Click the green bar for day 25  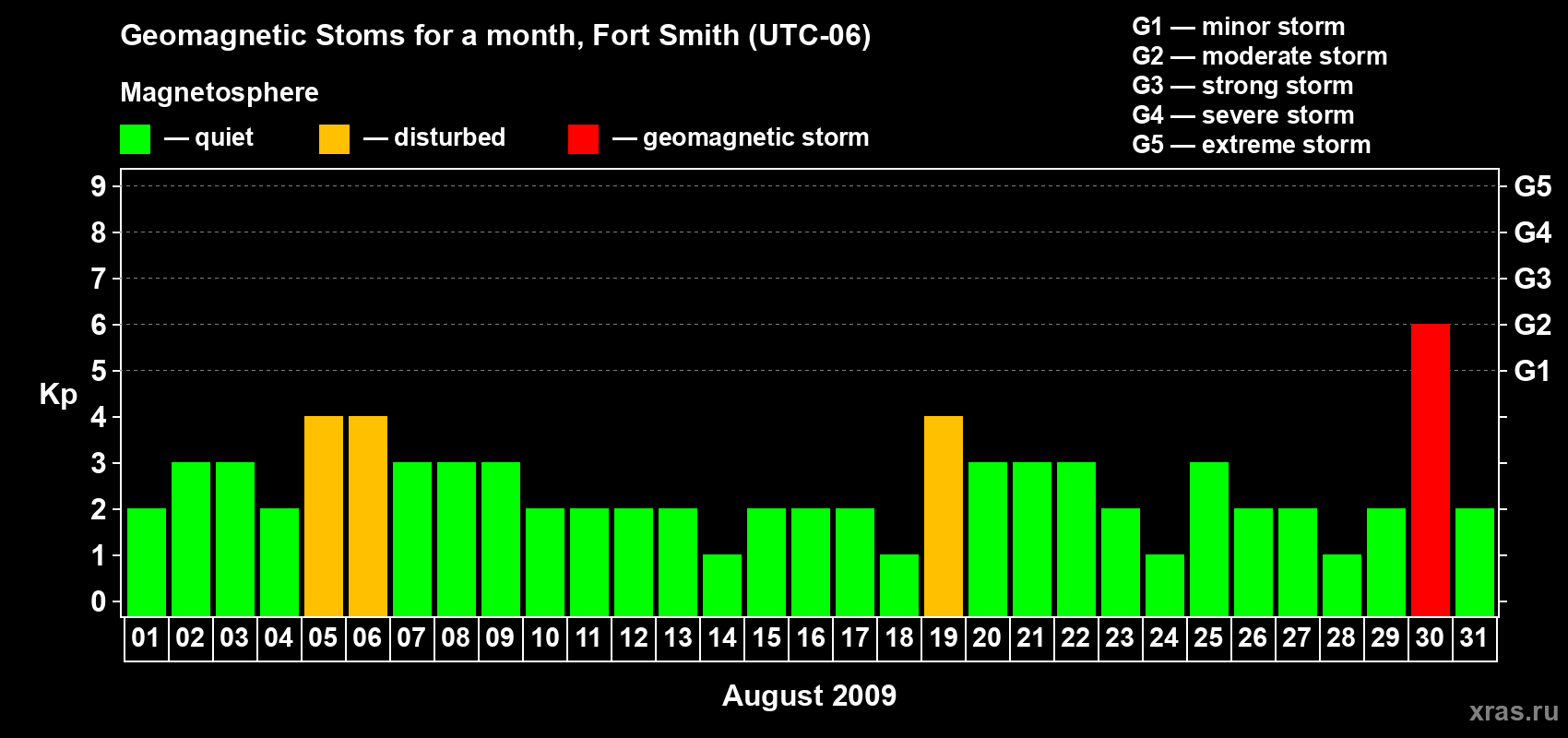coord(1208,540)
